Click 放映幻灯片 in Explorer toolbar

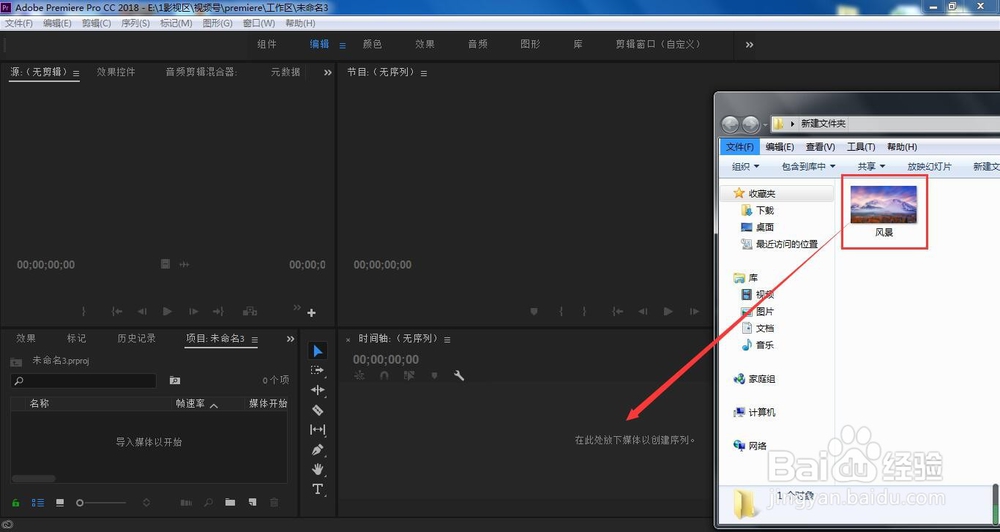(929, 166)
